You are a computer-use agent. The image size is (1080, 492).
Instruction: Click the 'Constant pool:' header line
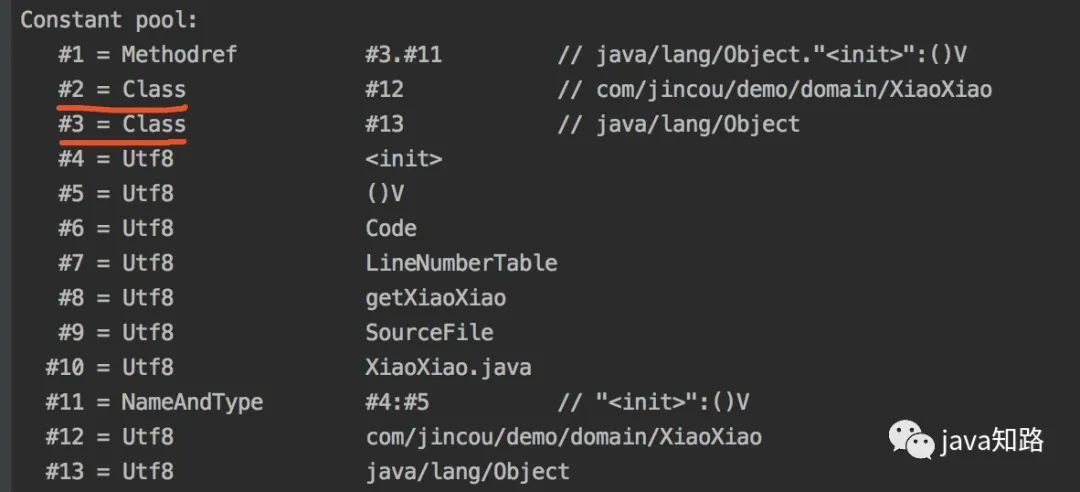click(x=109, y=20)
